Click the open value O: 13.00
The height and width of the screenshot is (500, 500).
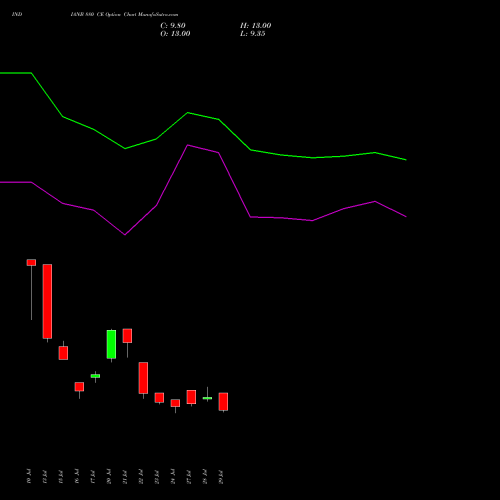[175, 34]
